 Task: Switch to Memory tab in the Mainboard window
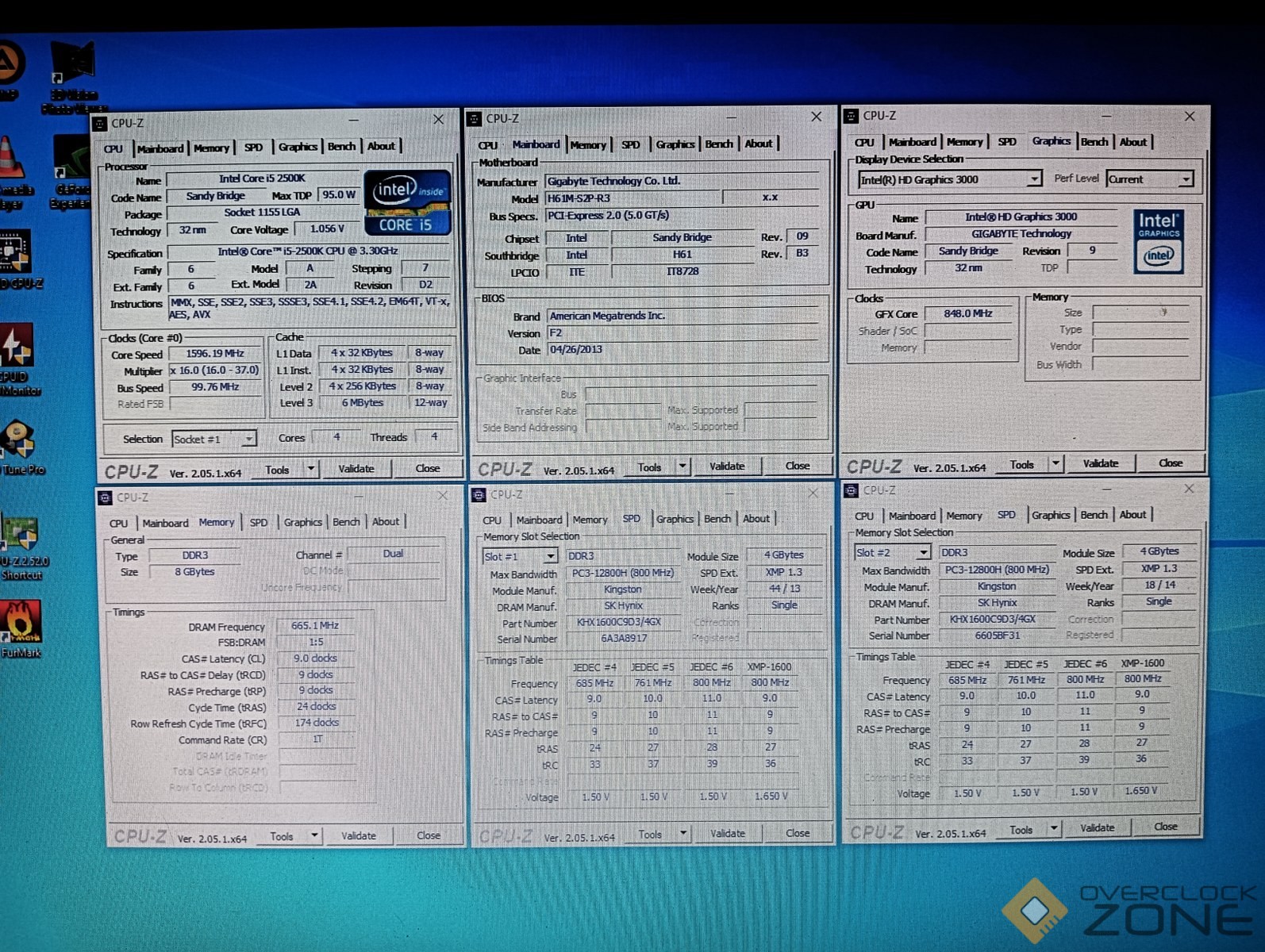[588, 145]
